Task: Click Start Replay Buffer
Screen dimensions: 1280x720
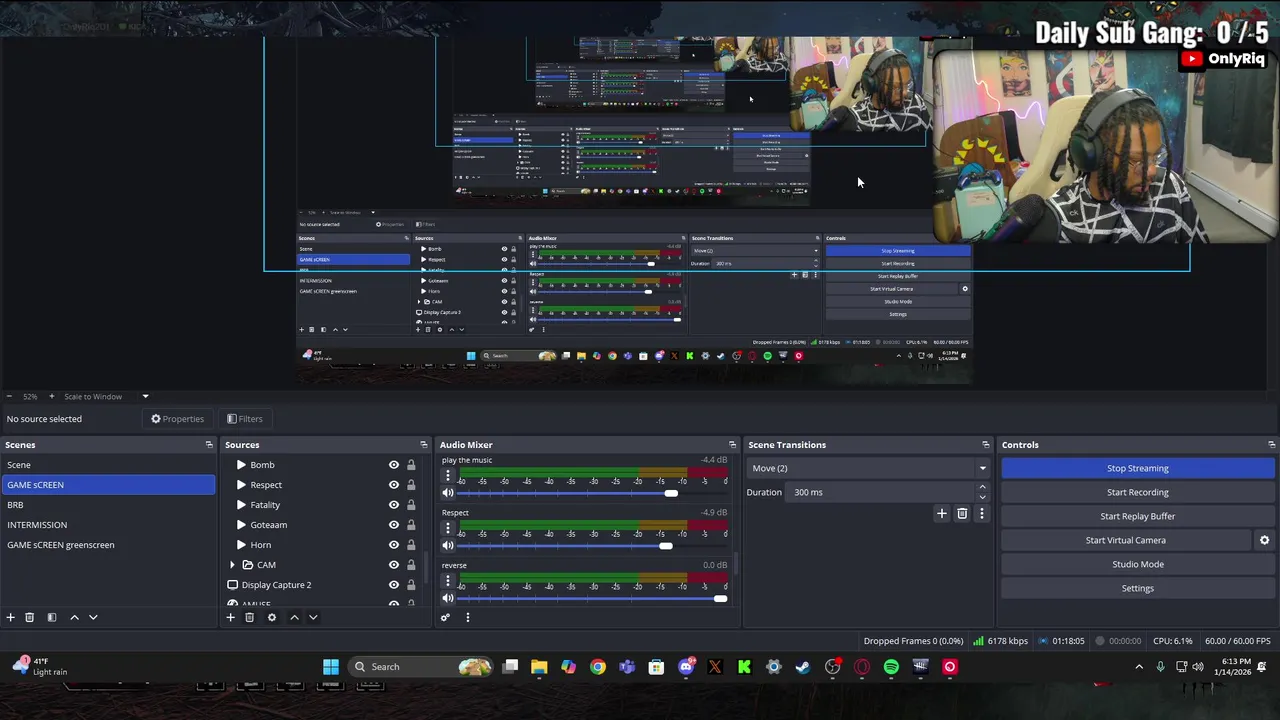Action: tap(1138, 516)
